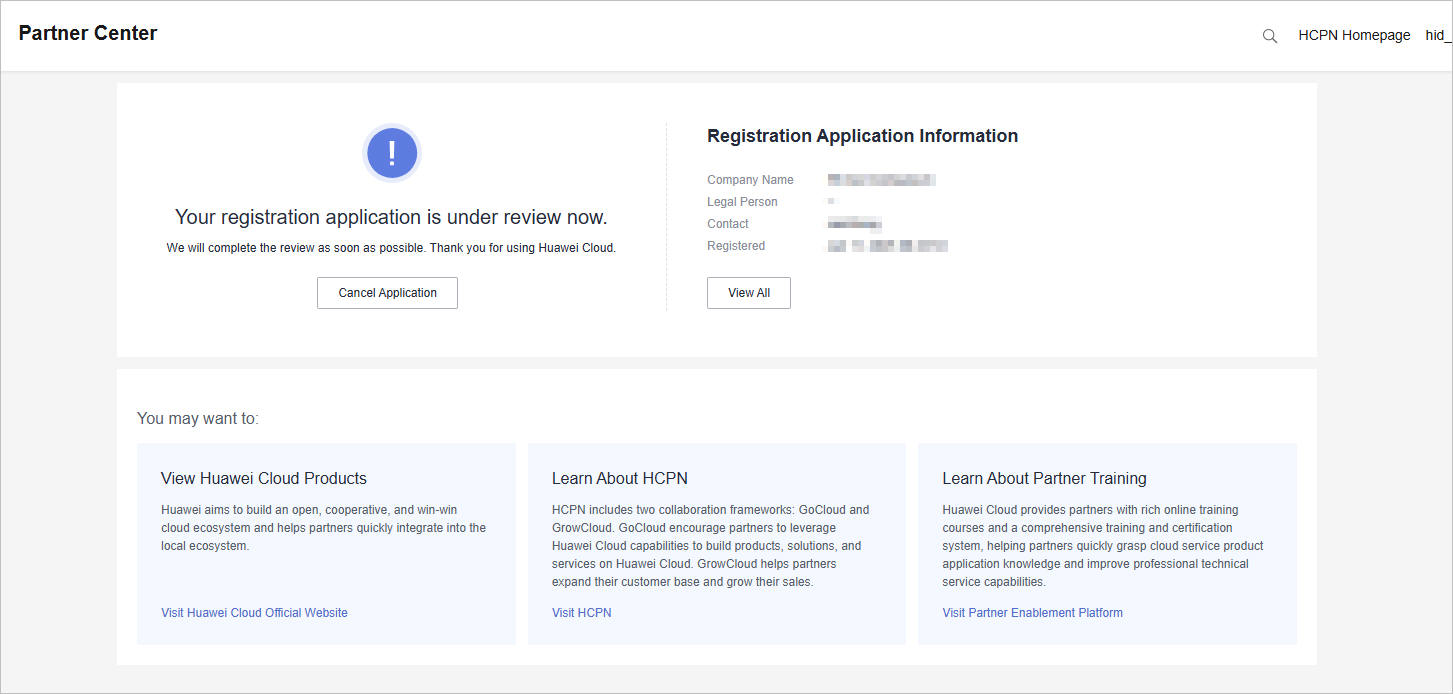1453x694 pixels.
Task: Click the Contact field label
Action: coord(728,224)
